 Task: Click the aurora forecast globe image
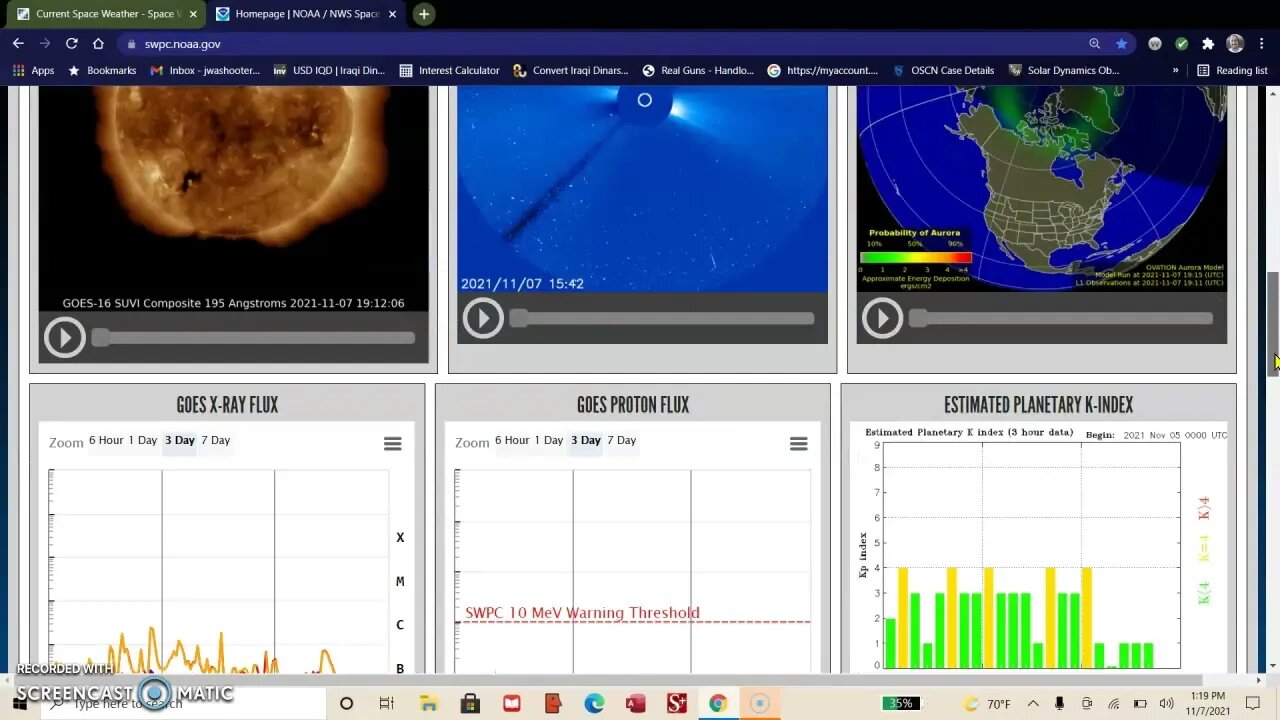(1041, 188)
